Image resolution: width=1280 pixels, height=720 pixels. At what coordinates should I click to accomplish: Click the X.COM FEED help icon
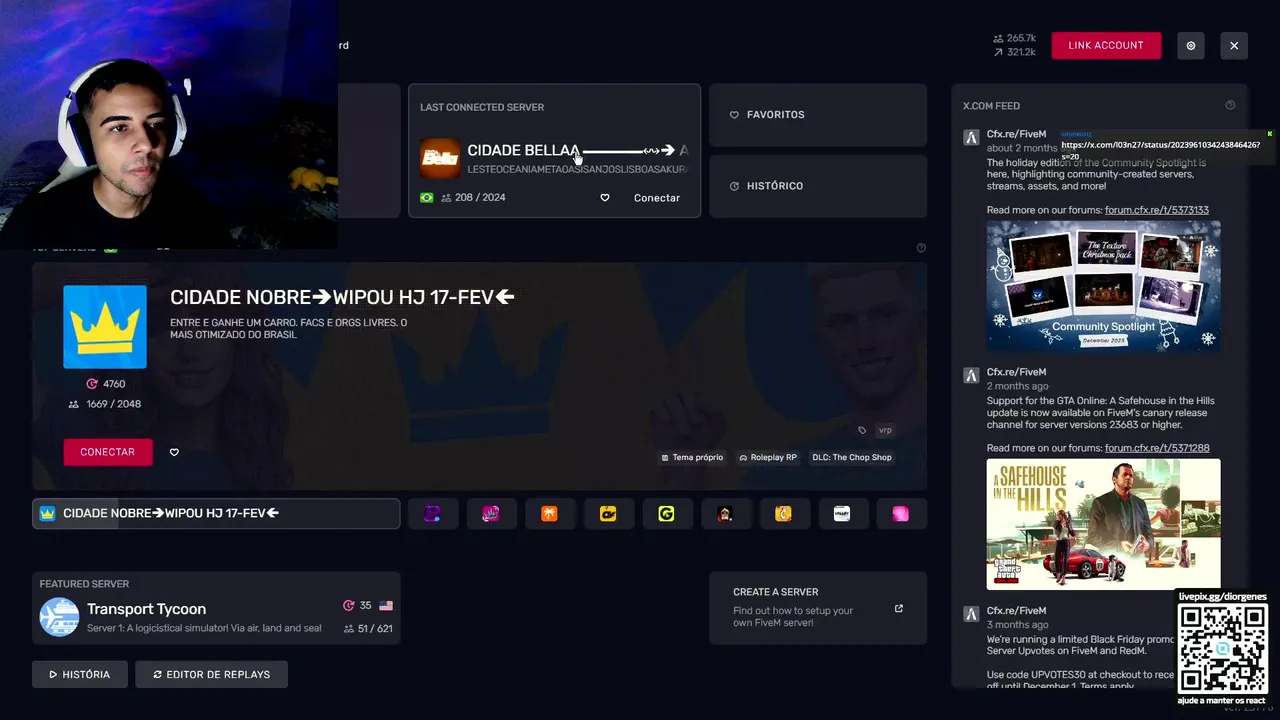pos(1230,105)
